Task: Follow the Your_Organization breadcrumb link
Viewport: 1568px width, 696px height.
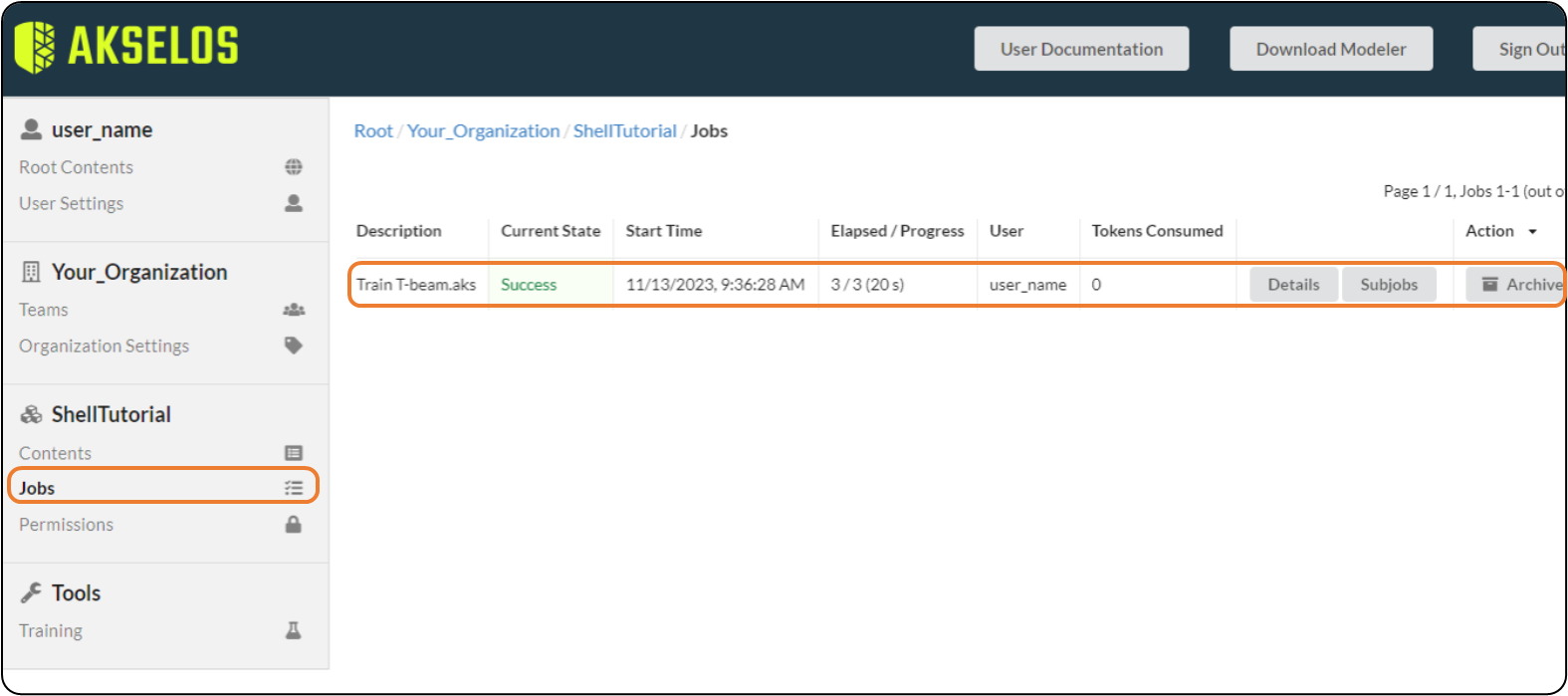Action: 483,130
